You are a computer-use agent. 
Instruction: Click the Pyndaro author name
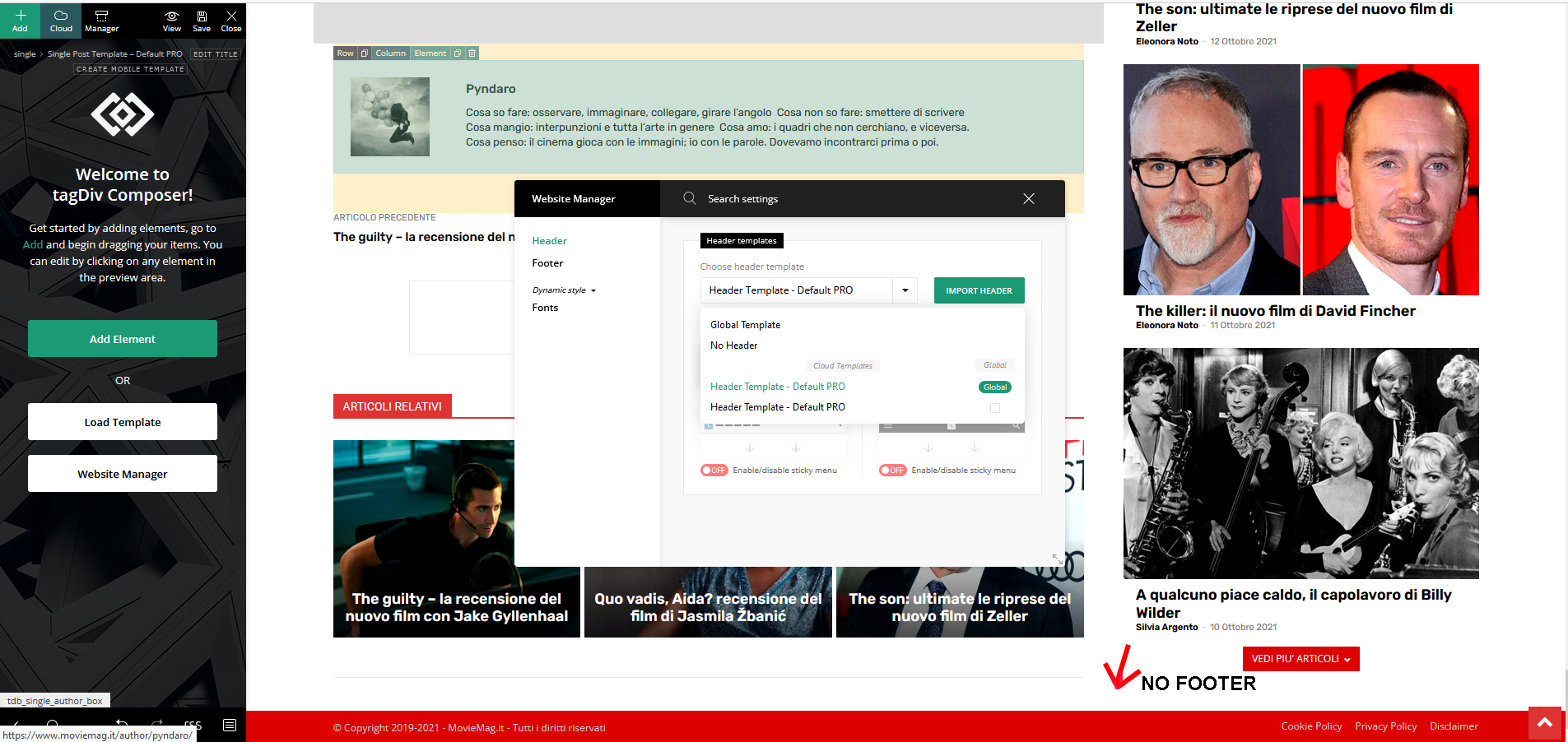pos(491,89)
